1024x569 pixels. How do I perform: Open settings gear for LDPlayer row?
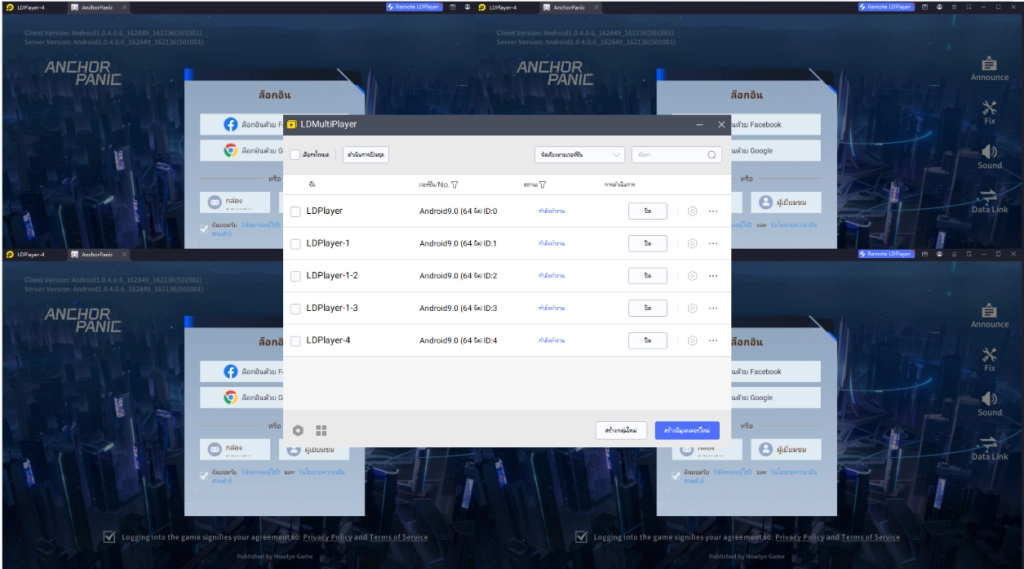tap(692, 211)
